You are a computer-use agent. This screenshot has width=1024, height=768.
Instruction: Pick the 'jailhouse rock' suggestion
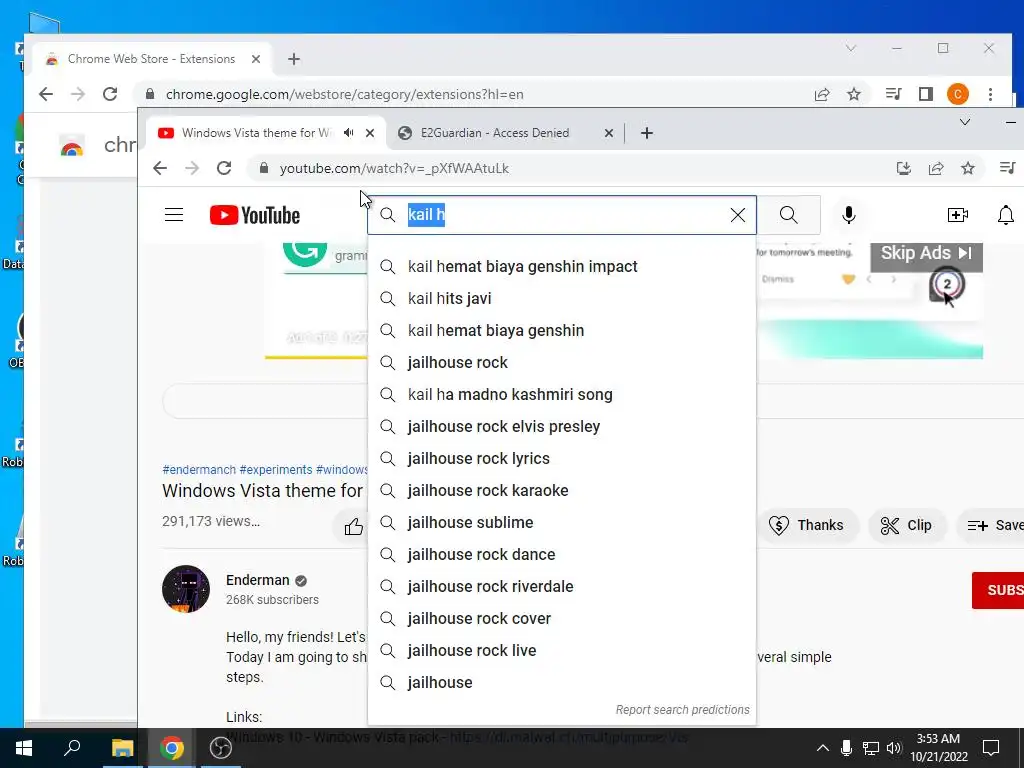[562, 362]
